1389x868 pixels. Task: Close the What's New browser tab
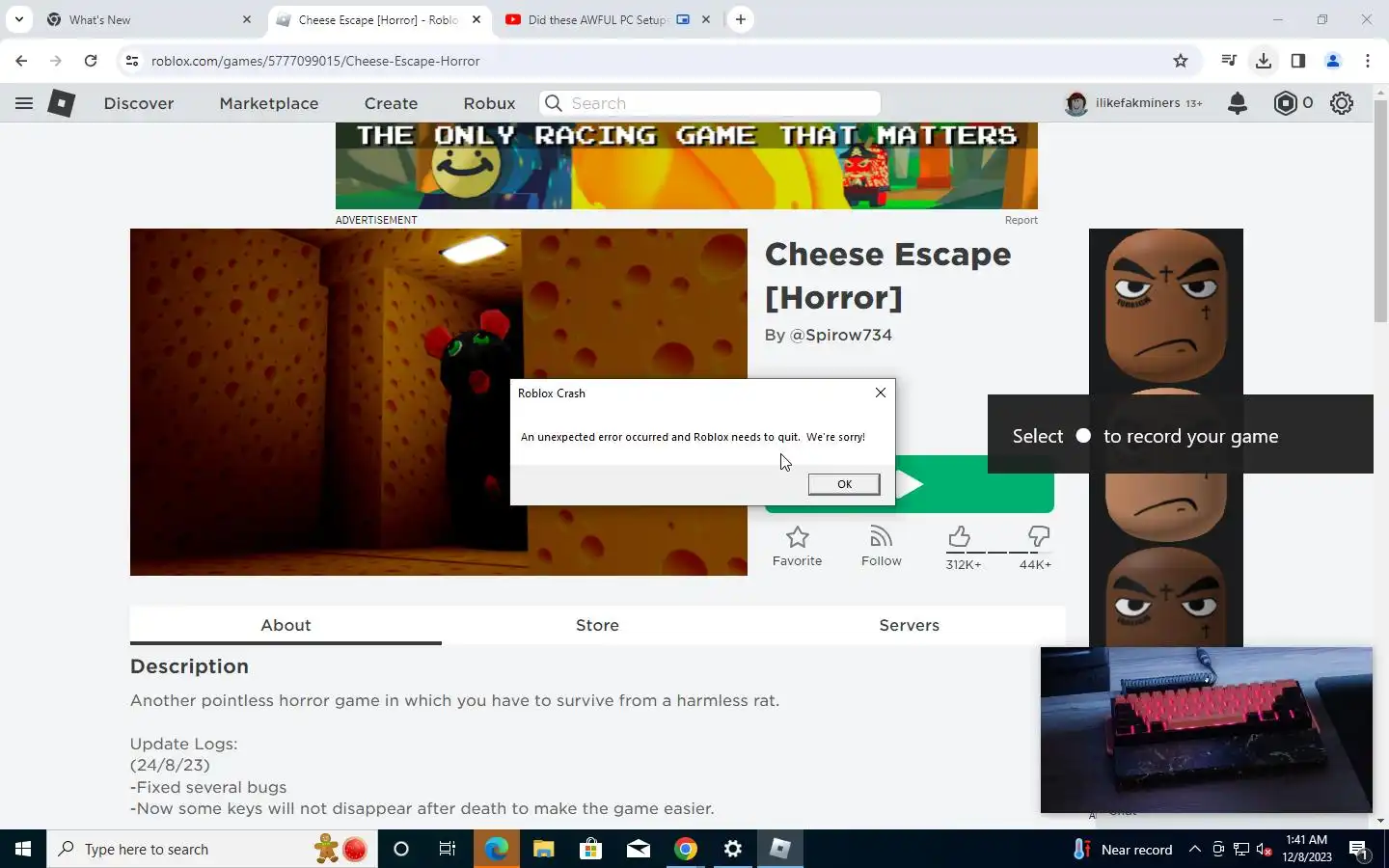[x=246, y=19]
